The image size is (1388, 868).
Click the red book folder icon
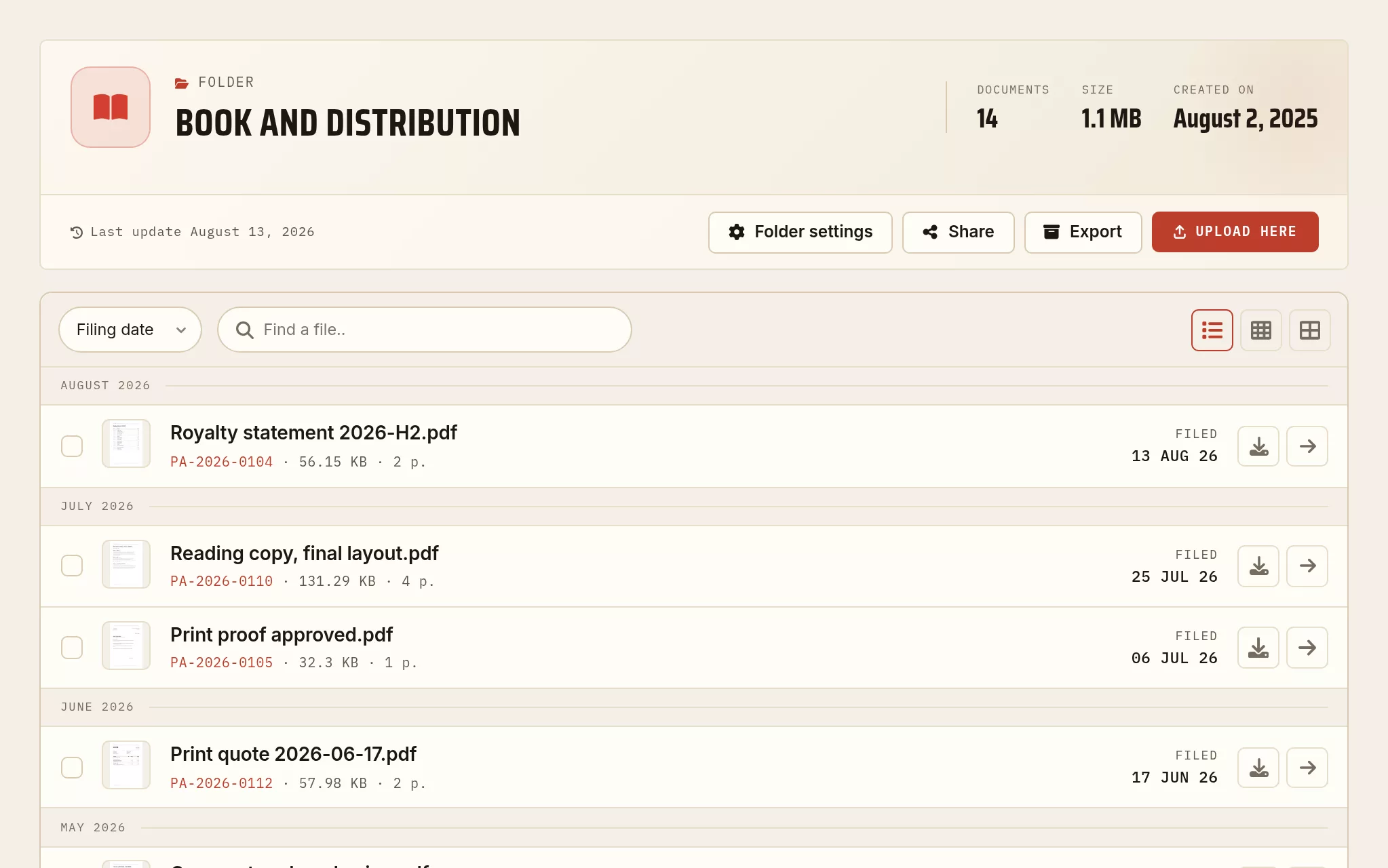[x=111, y=107]
